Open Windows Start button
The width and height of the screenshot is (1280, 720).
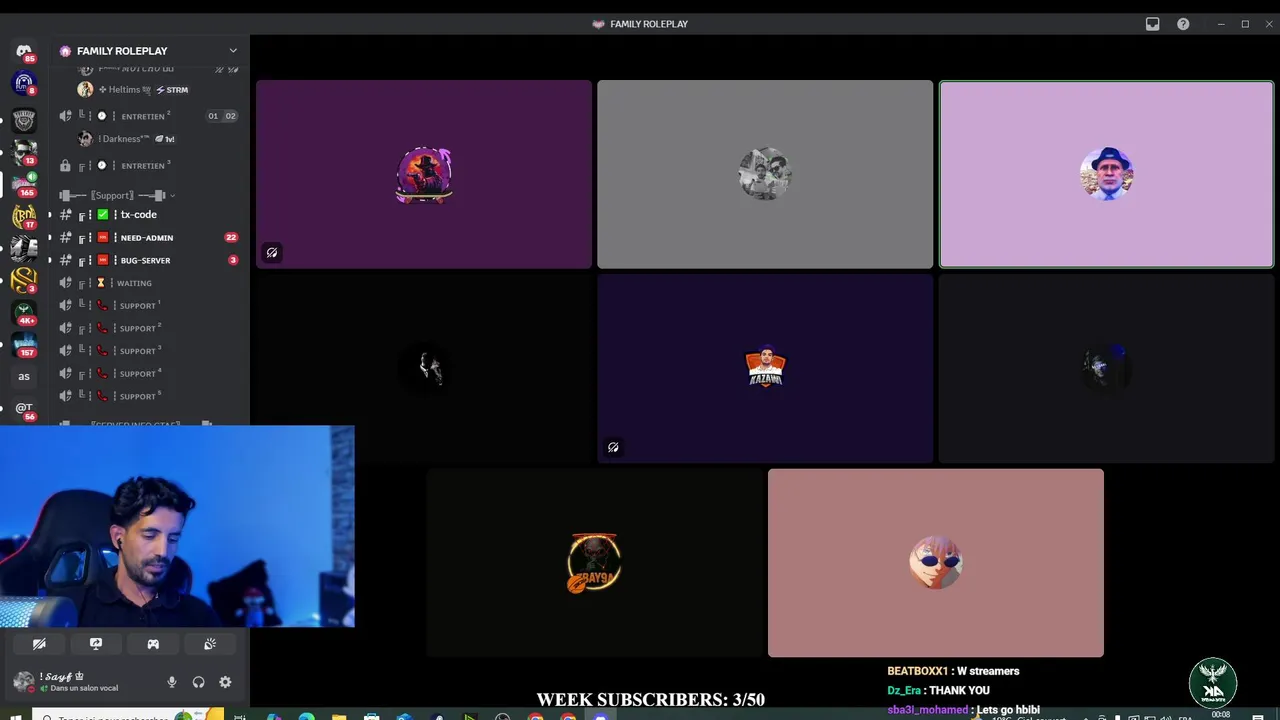[x=18, y=716]
